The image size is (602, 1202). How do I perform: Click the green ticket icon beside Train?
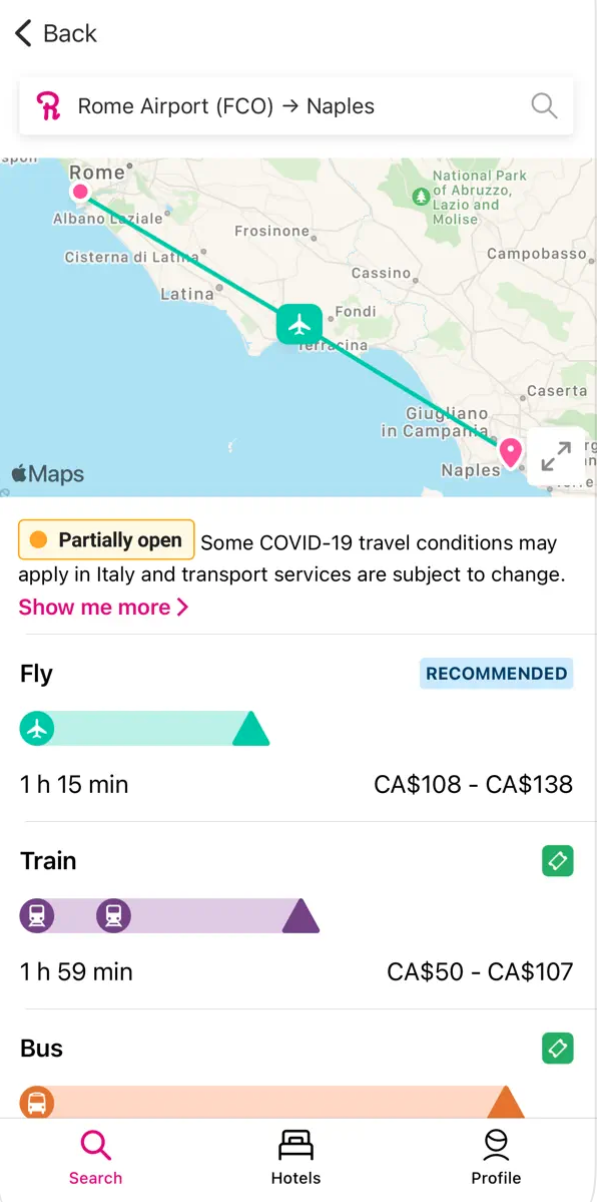(x=557, y=861)
